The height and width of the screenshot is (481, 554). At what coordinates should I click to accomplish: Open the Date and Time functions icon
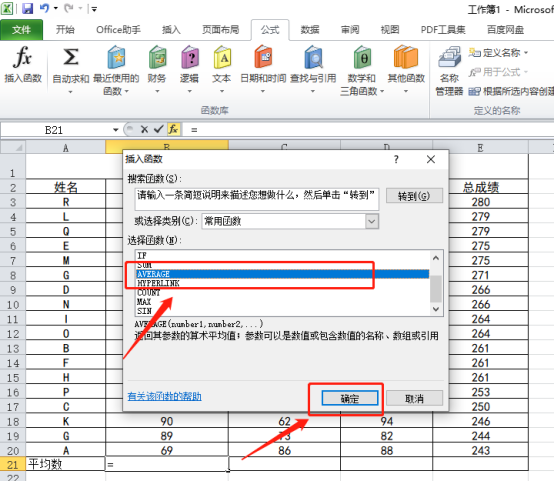[263, 57]
